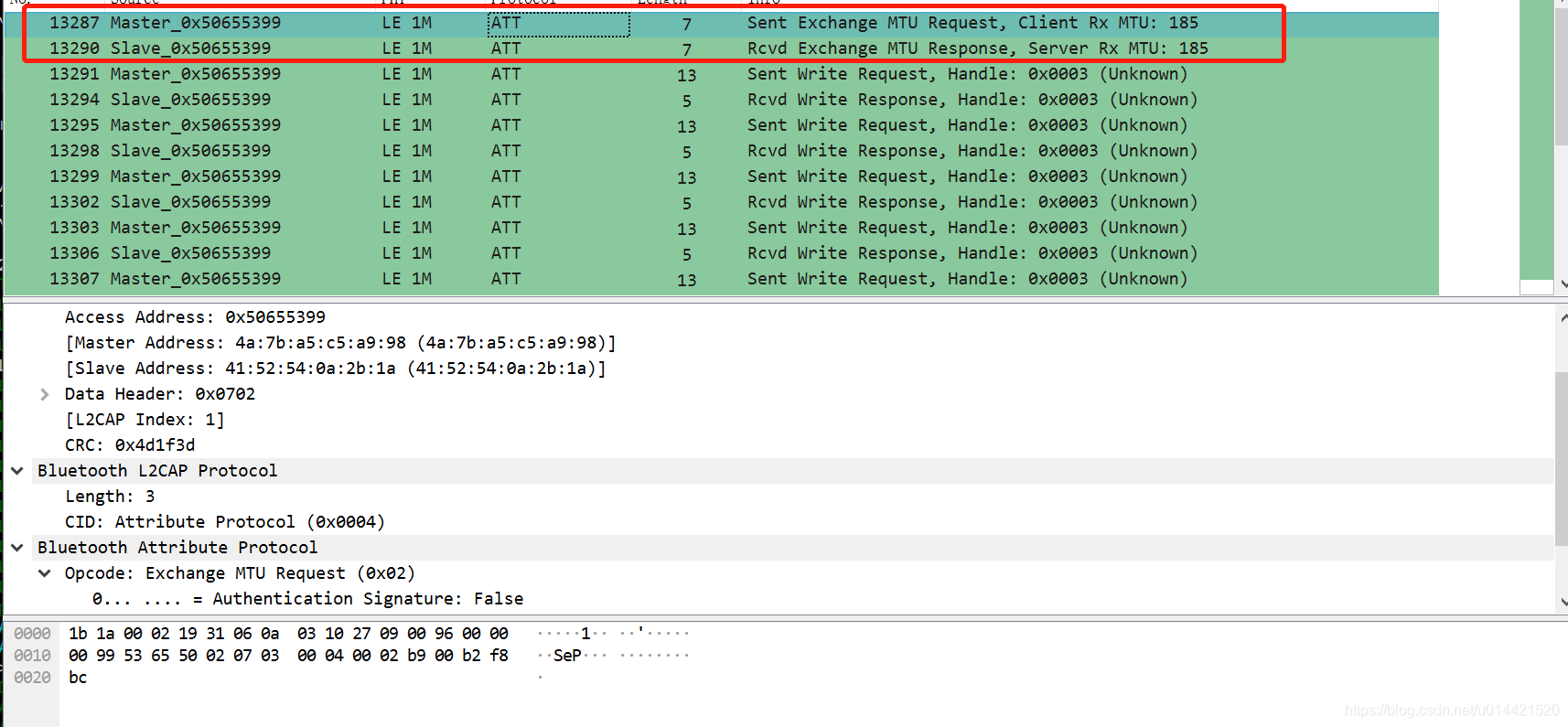Select the Authentication Signature False field
Viewport: 1568px width, 727px height.
pyautogui.click(x=307, y=599)
